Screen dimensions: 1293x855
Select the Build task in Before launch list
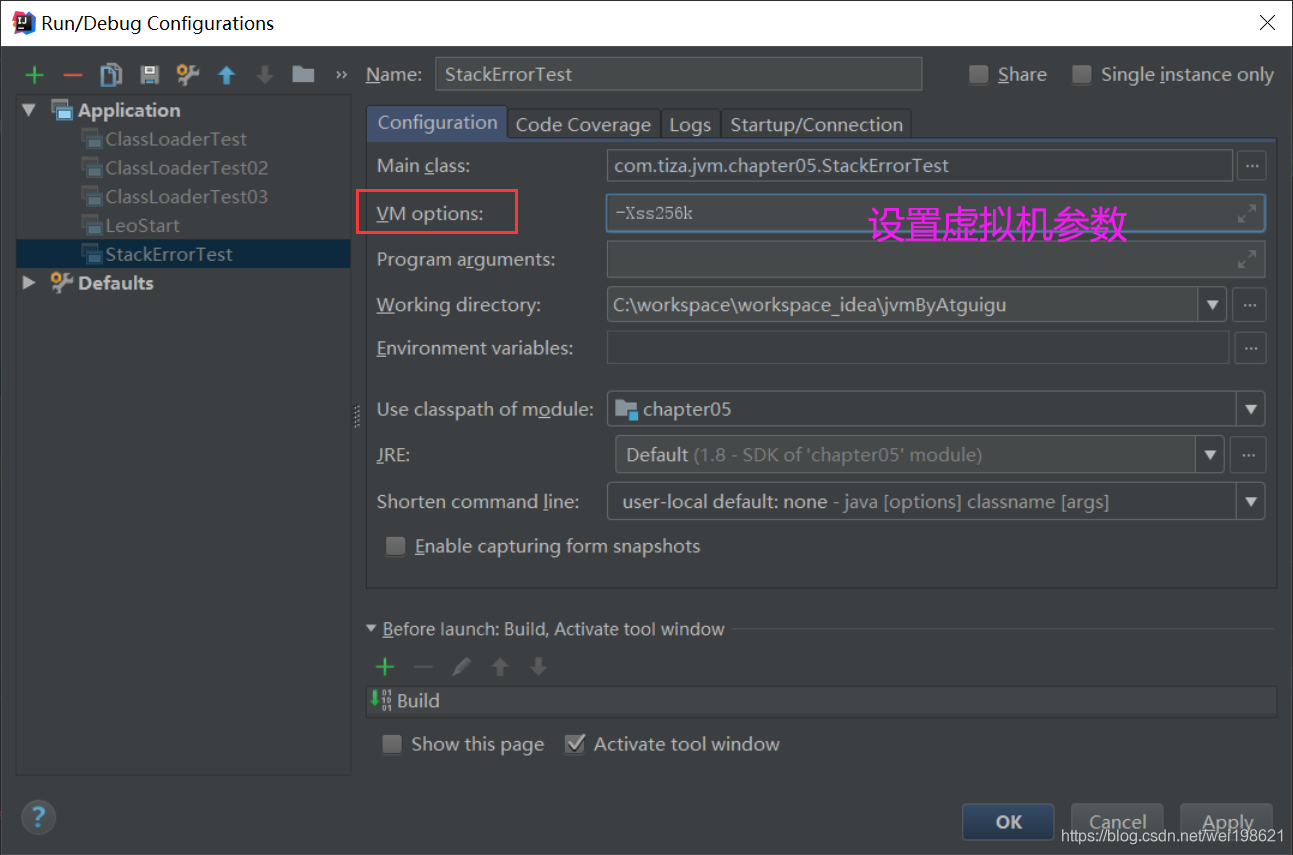click(821, 701)
